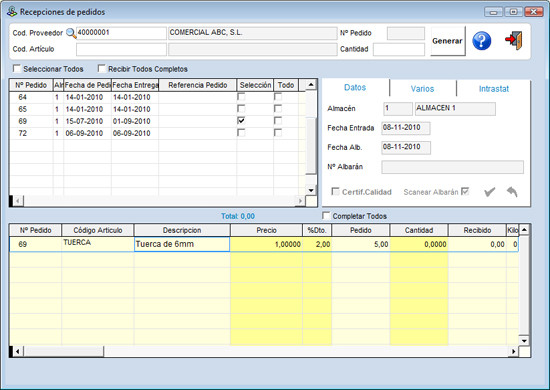Viewport: 550px width, 390px height.
Task: Click the Precio column header
Action: (x=266, y=230)
